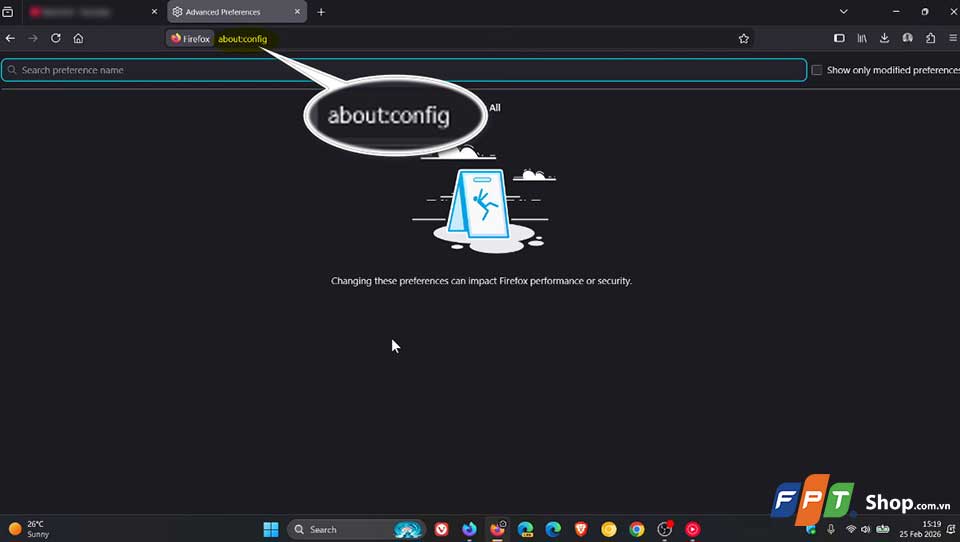This screenshot has height=542, width=960.
Task: Open the Edge Canary taskbar icon
Action: (x=525, y=529)
